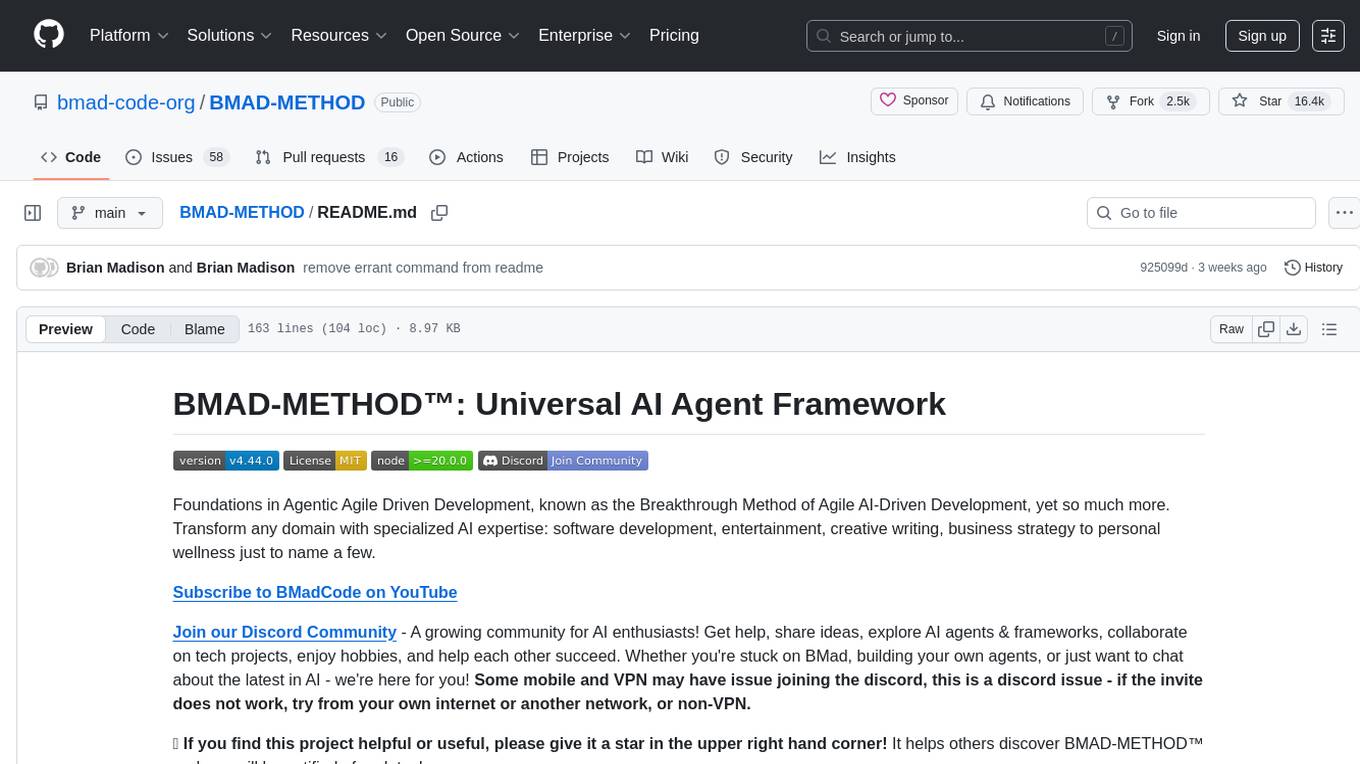Expand the main branch dropdown
The width and height of the screenshot is (1360, 764).
[109, 213]
